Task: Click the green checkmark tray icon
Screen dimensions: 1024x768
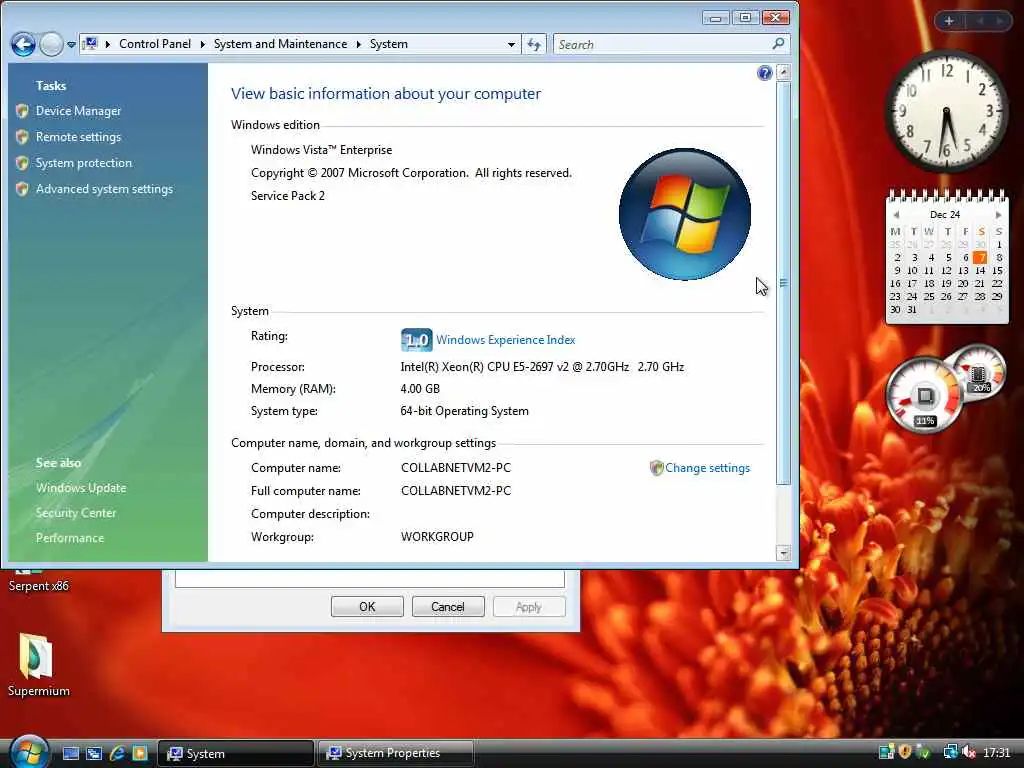Action: click(924, 752)
